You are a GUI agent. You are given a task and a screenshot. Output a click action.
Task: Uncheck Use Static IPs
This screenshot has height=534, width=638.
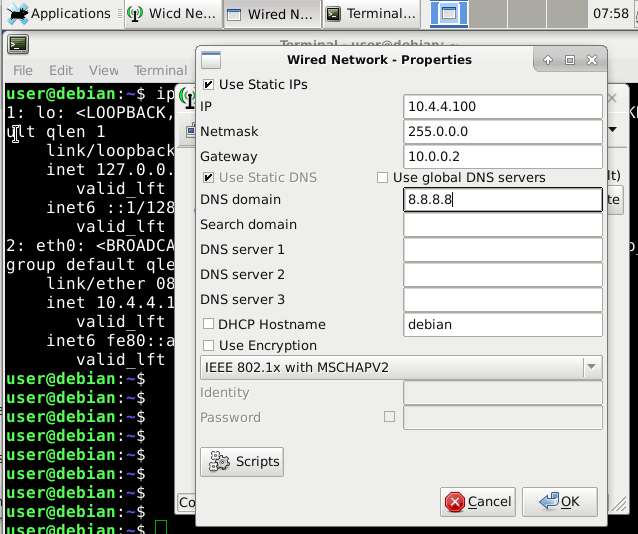208,85
